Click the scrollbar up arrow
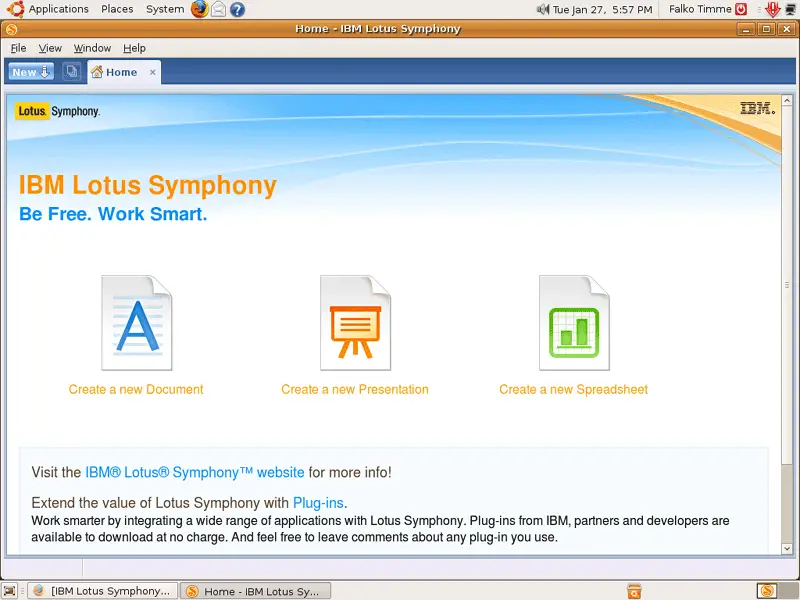The width and height of the screenshot is (800, 600). pos(787,101)
